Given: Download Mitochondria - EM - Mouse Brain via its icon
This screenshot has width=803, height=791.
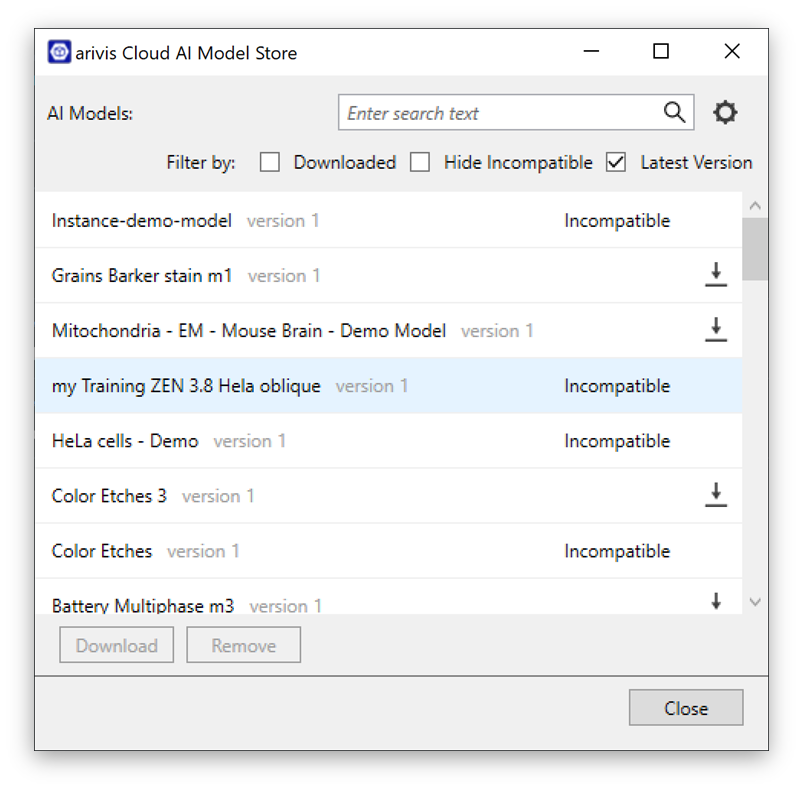Looking at the screenshot, I should pyautogui.click(x=716, y=329).
